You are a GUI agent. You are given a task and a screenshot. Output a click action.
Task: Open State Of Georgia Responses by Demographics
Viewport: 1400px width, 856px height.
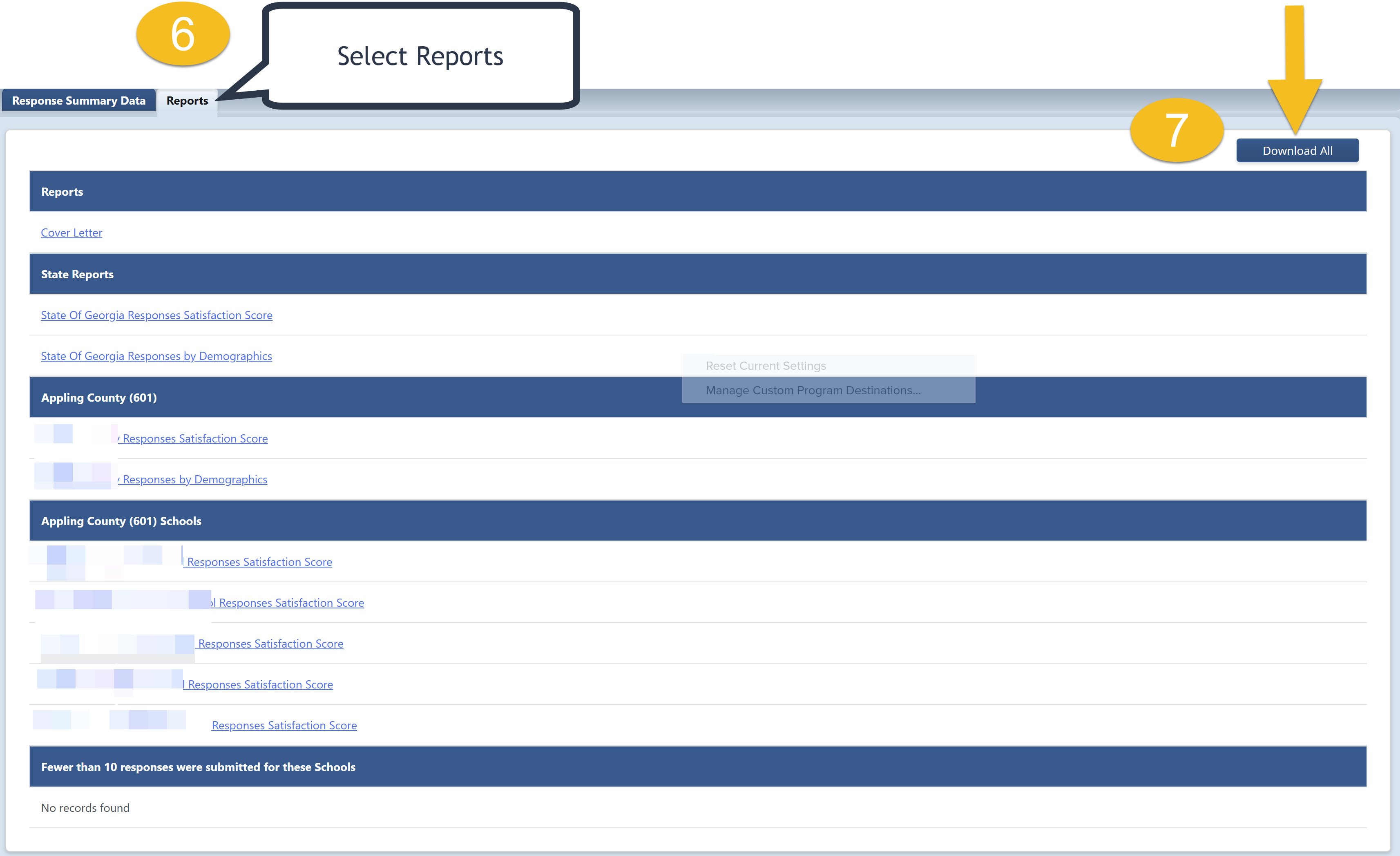click(x=156, y=356)
